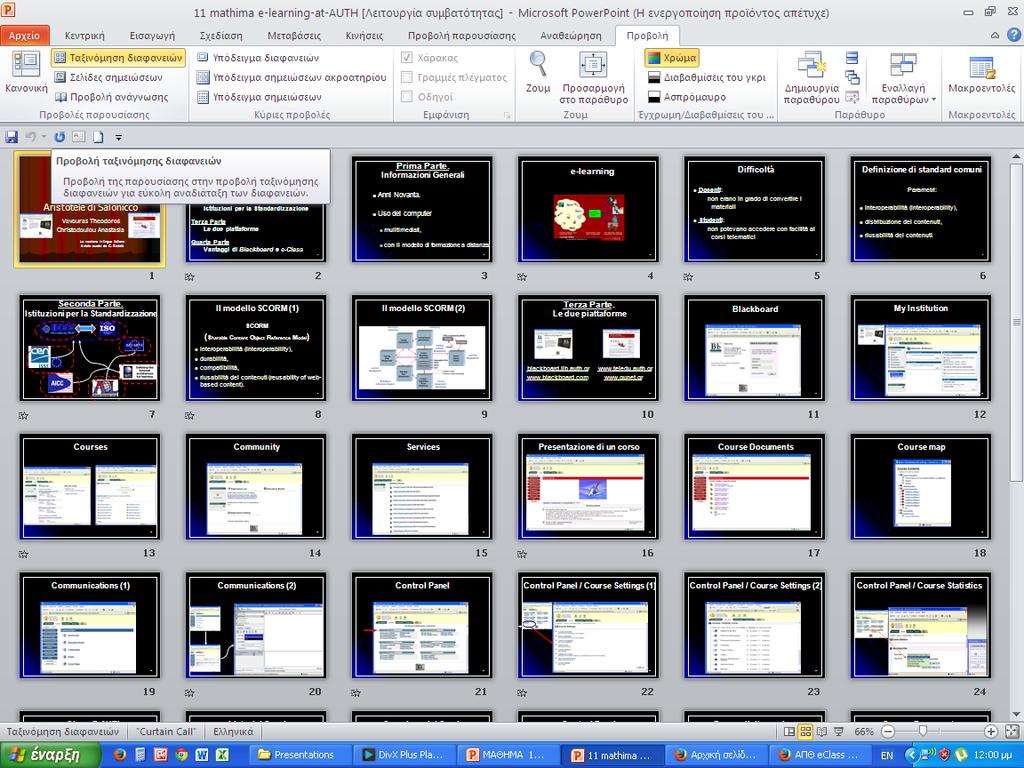The height and width of the screenshot is (768, 1024).
Task: Click the Slide Sorter icon in status bar
Action: [806, 732]
